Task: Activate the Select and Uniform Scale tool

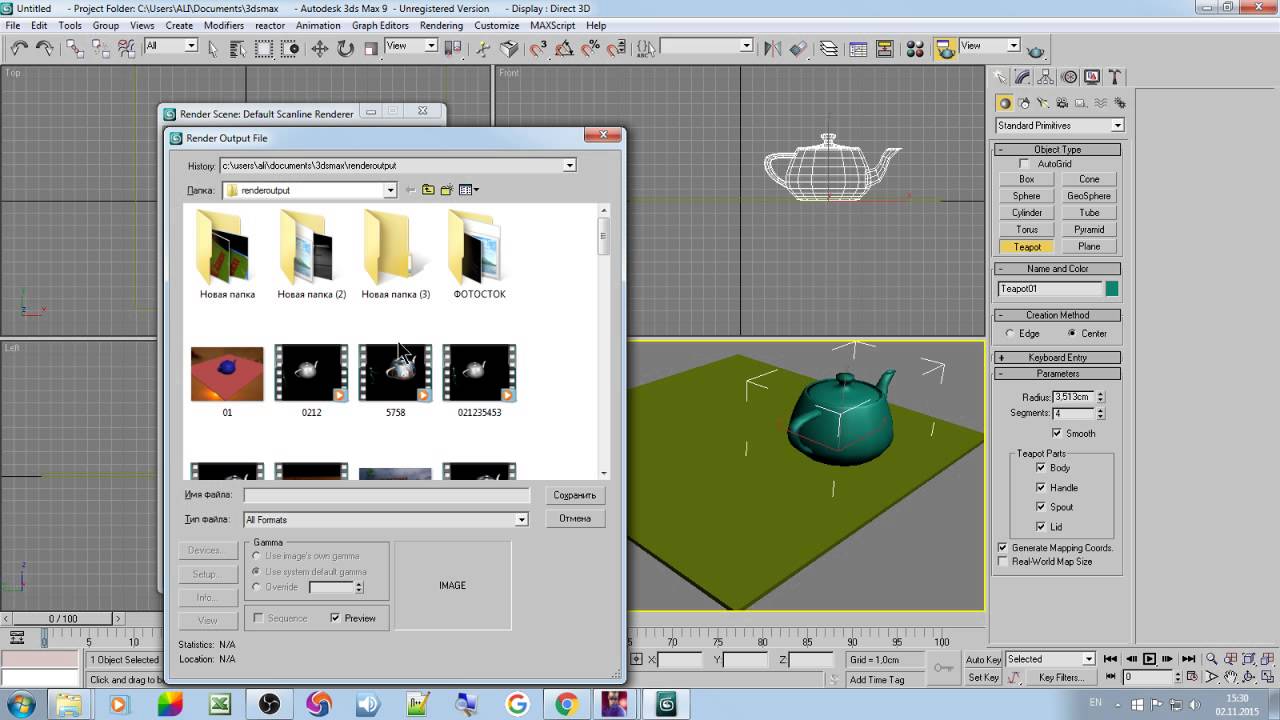Action: 371,48
